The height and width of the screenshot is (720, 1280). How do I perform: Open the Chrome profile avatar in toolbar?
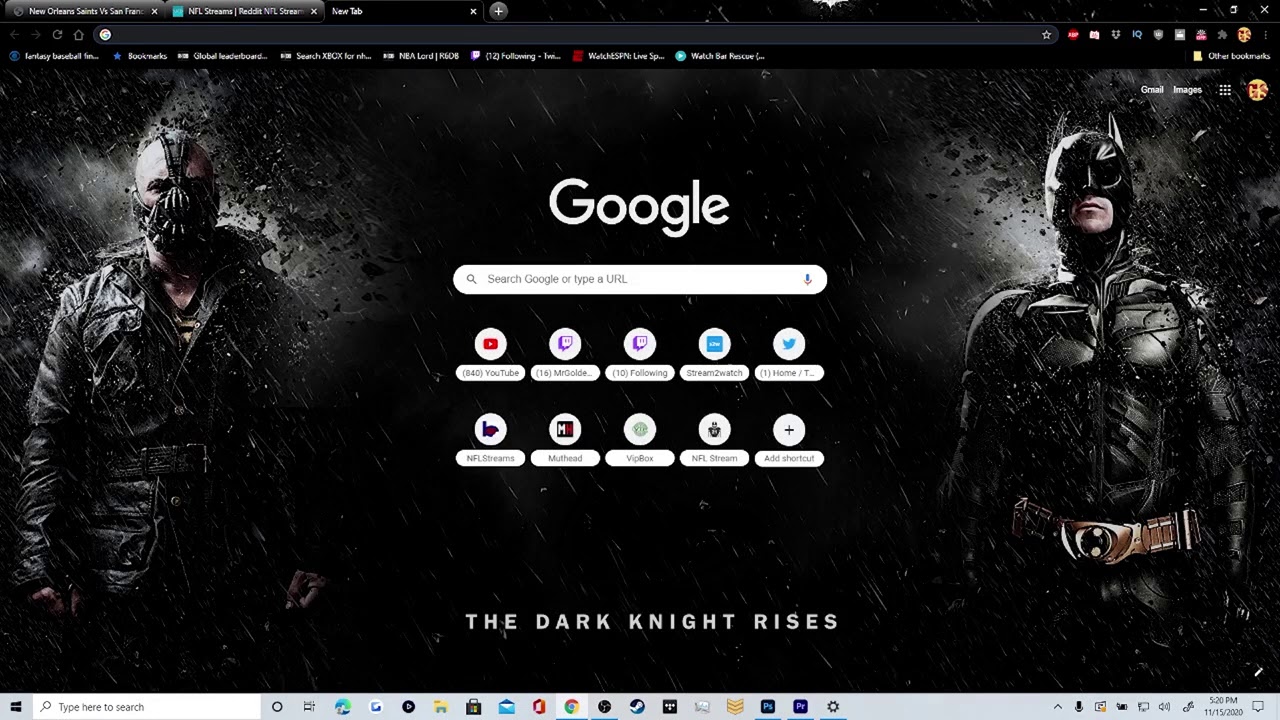pyautogui.click(x=1244, y=35)
